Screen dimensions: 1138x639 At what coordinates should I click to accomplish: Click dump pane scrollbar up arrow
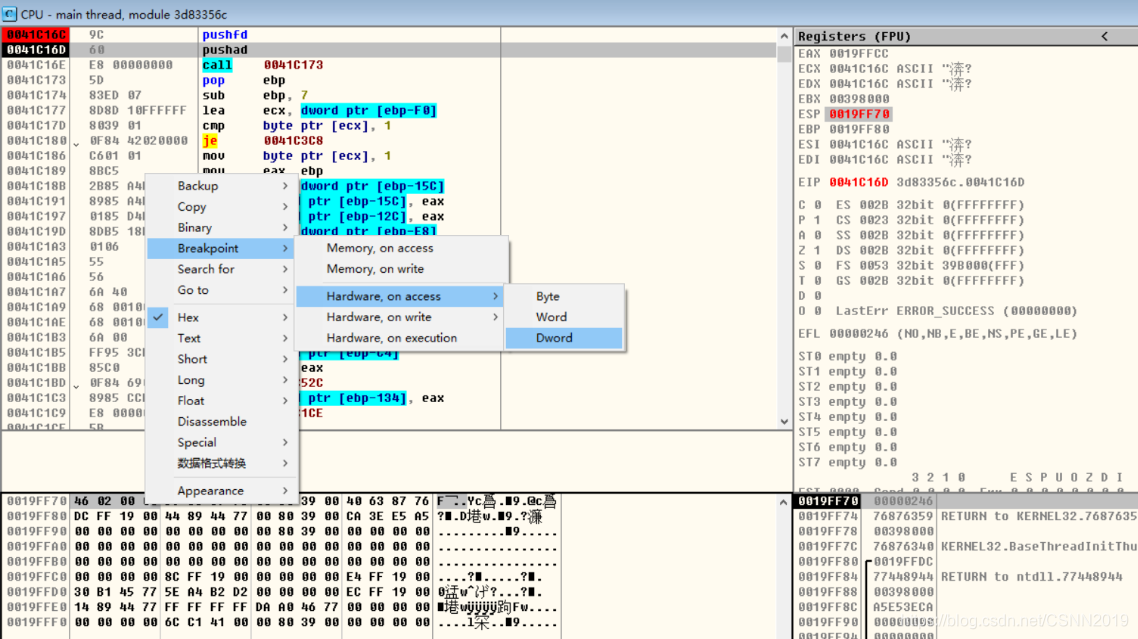[784, 502]
